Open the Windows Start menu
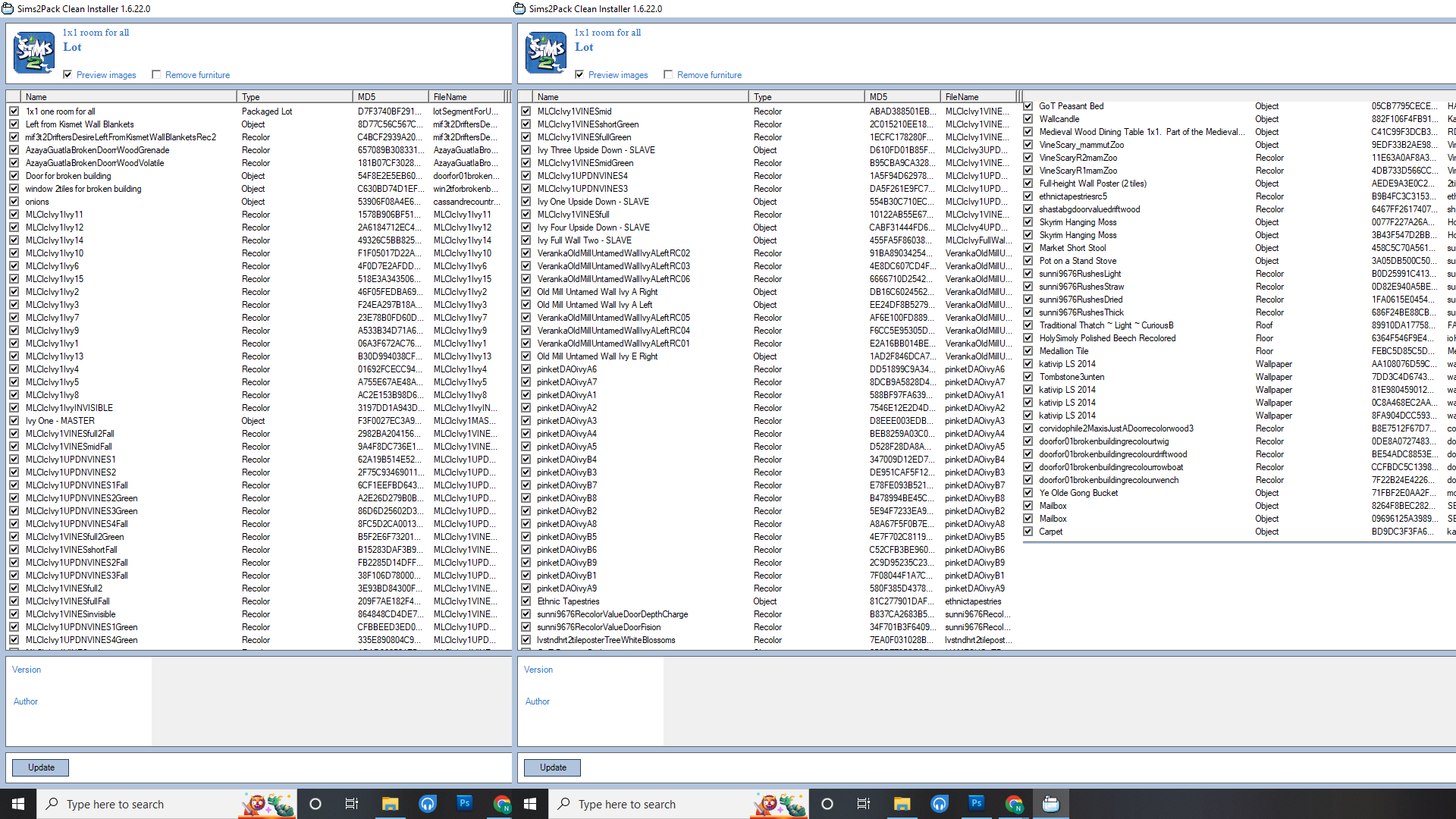Image resolution: width=1456 pixels, height=819 pixels. pyautogui.click(x=17, y=804)
